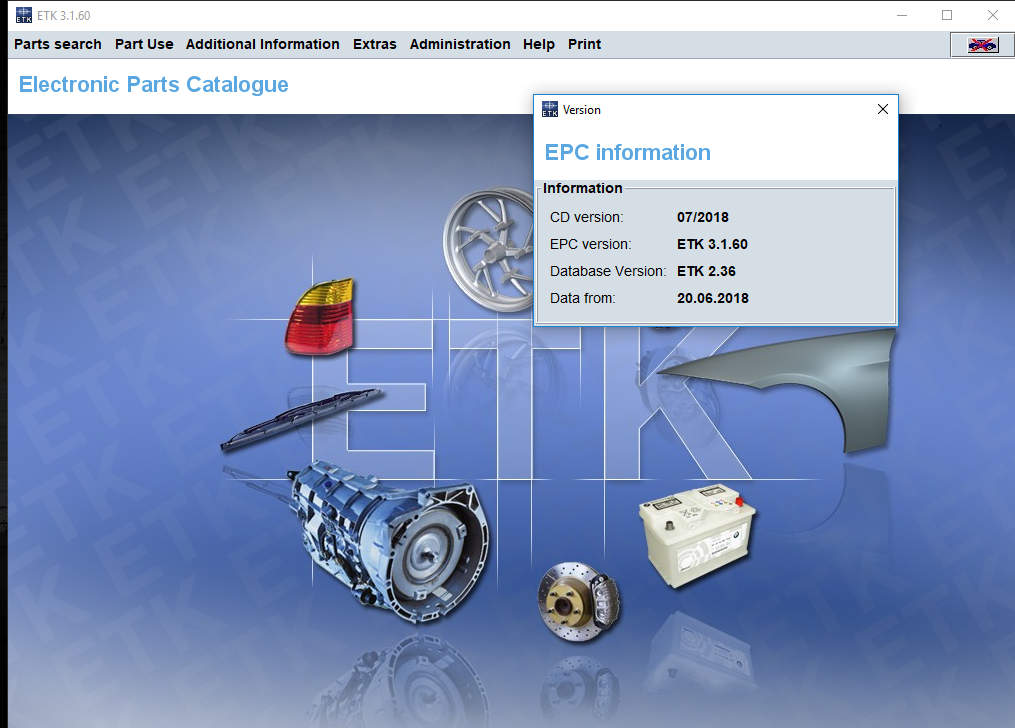Screen dimensions: 1015x728
Task: Click the Electronic Parts Catalogue heading
Action: [x=153, y=85]
